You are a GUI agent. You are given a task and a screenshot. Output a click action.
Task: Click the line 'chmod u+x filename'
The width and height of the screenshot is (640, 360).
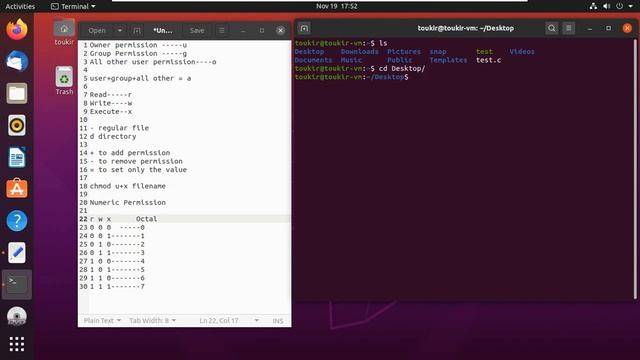click(127, 186)
